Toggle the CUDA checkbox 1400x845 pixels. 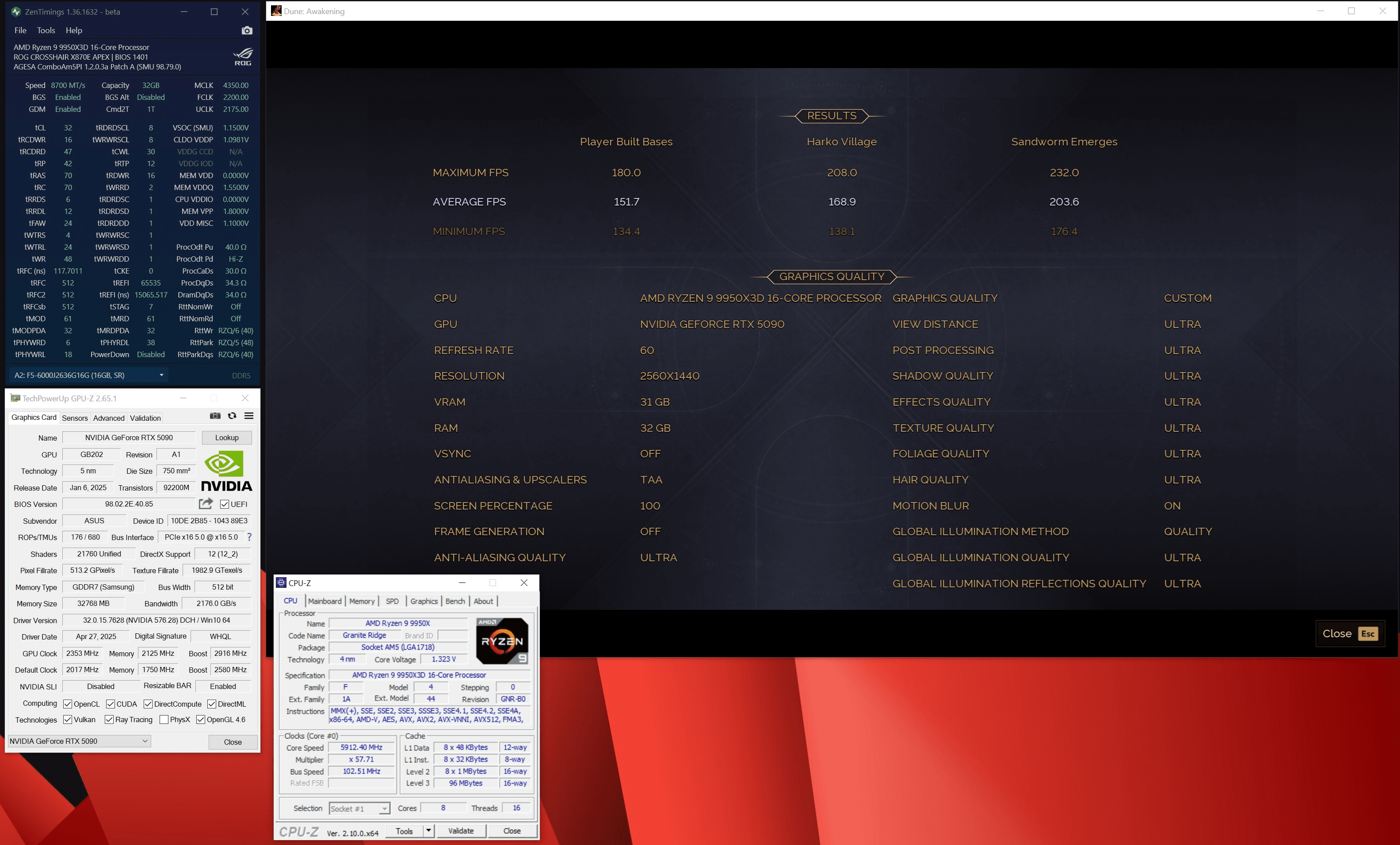[110, 704]
